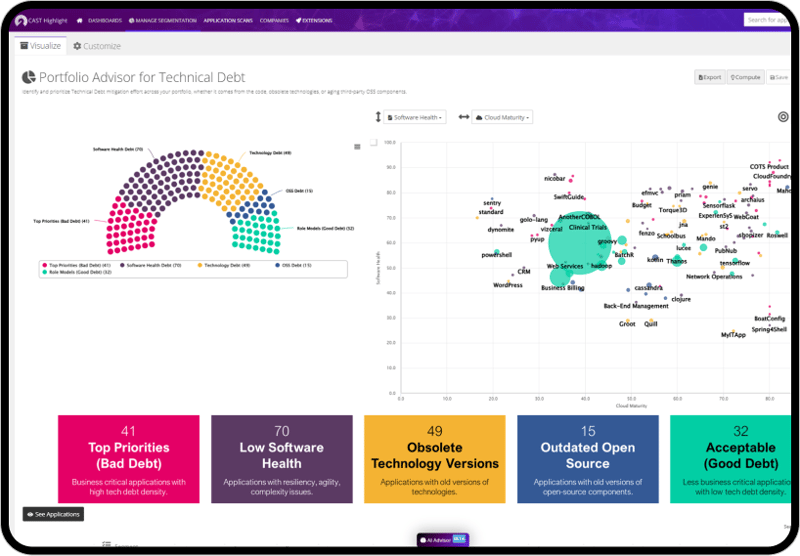
Task: Open the Application Scans menu
Action: (x=225, y=20)
